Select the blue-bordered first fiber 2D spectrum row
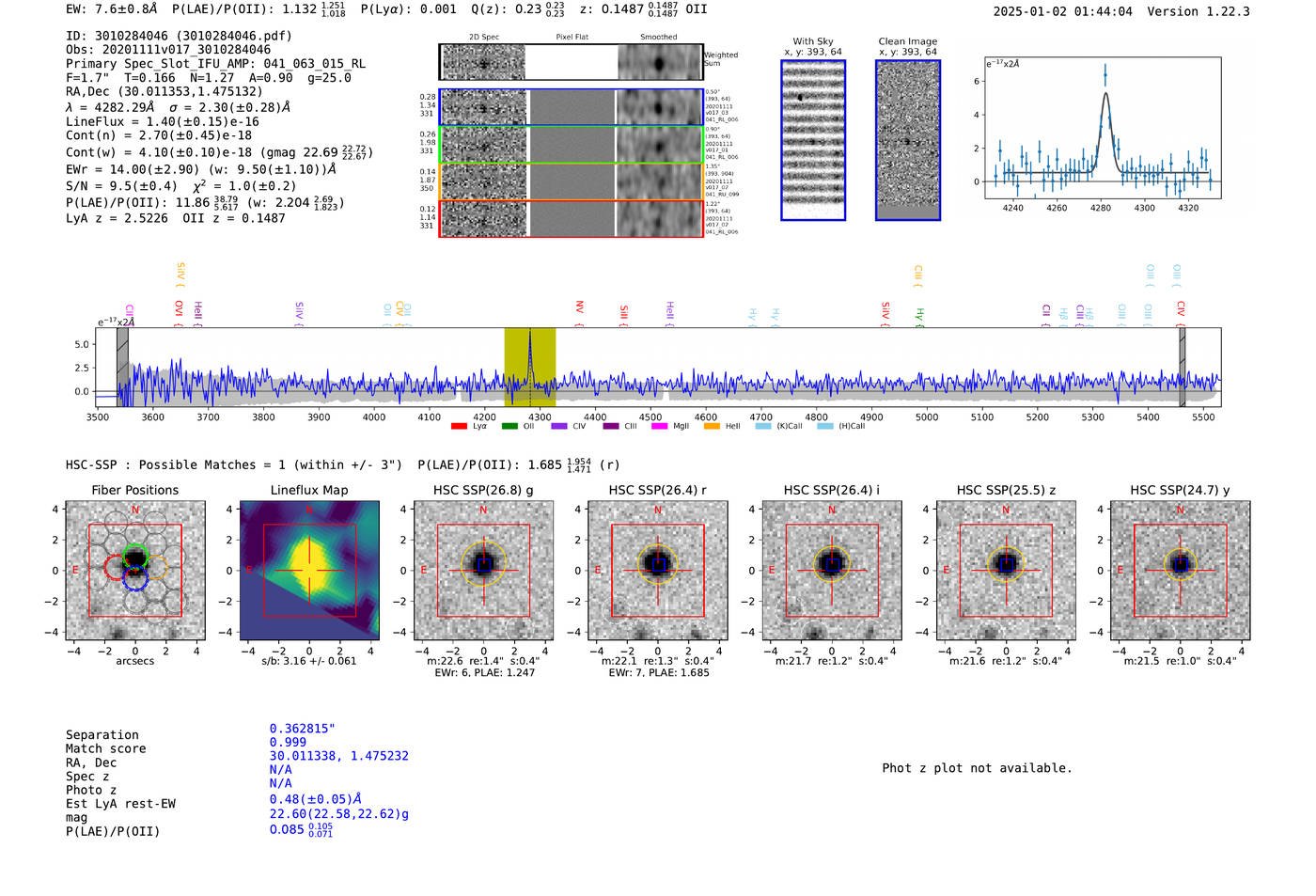1316x896 pixels. click(571, 107)
